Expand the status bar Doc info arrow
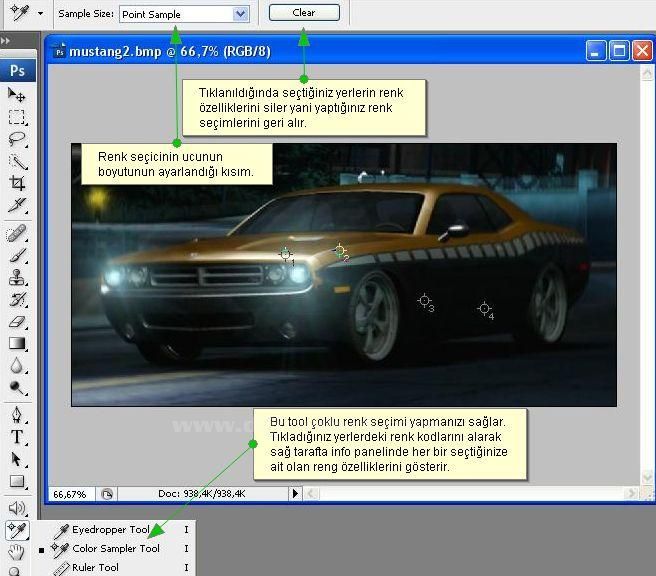Screen dimensions: 656x576 click(x=295, y=493)
